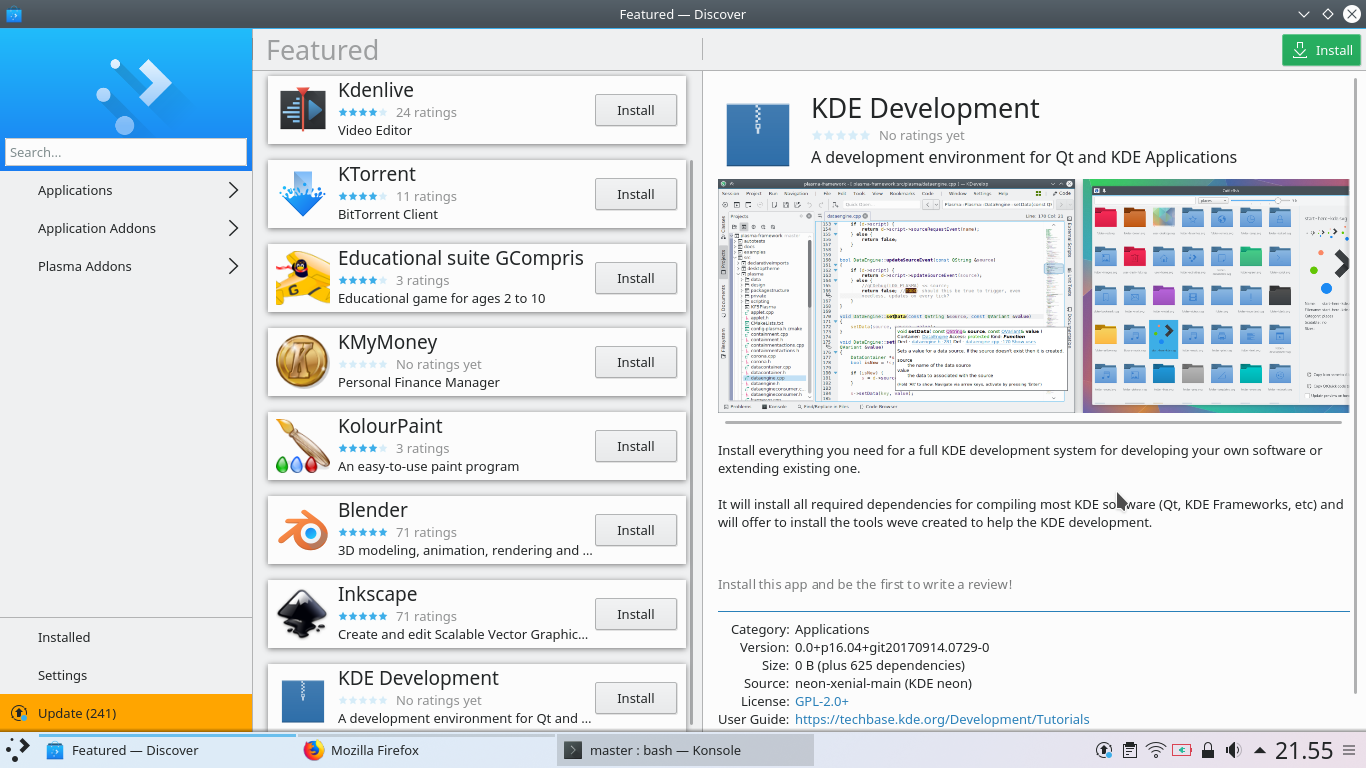Click the Search field in the sidebar
The width and height of the screenshot is (1366, 768).
125,152
